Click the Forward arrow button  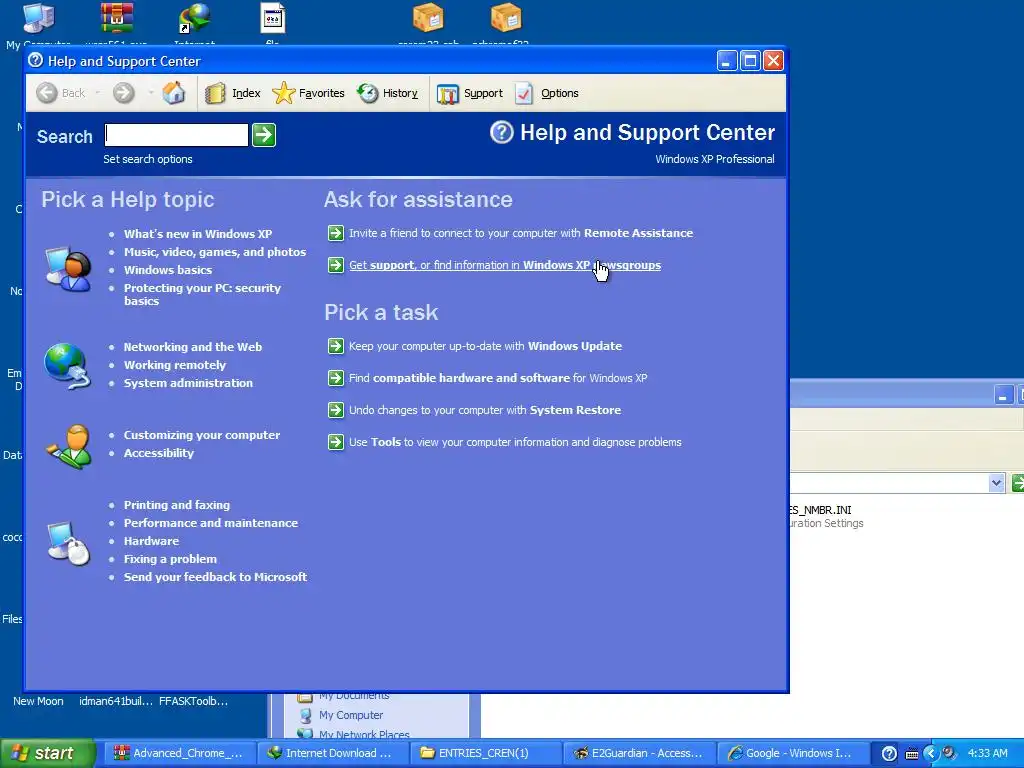click(x=123, y=93)
